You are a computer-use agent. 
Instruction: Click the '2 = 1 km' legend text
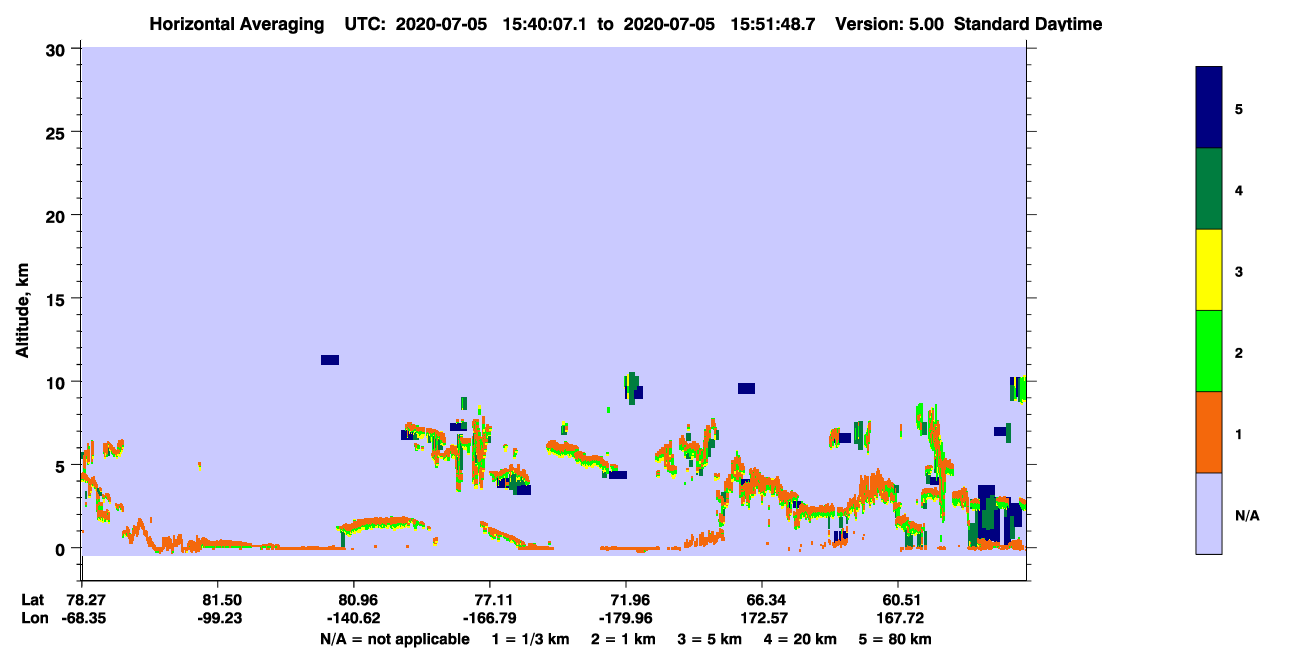(x=624, y=639)
